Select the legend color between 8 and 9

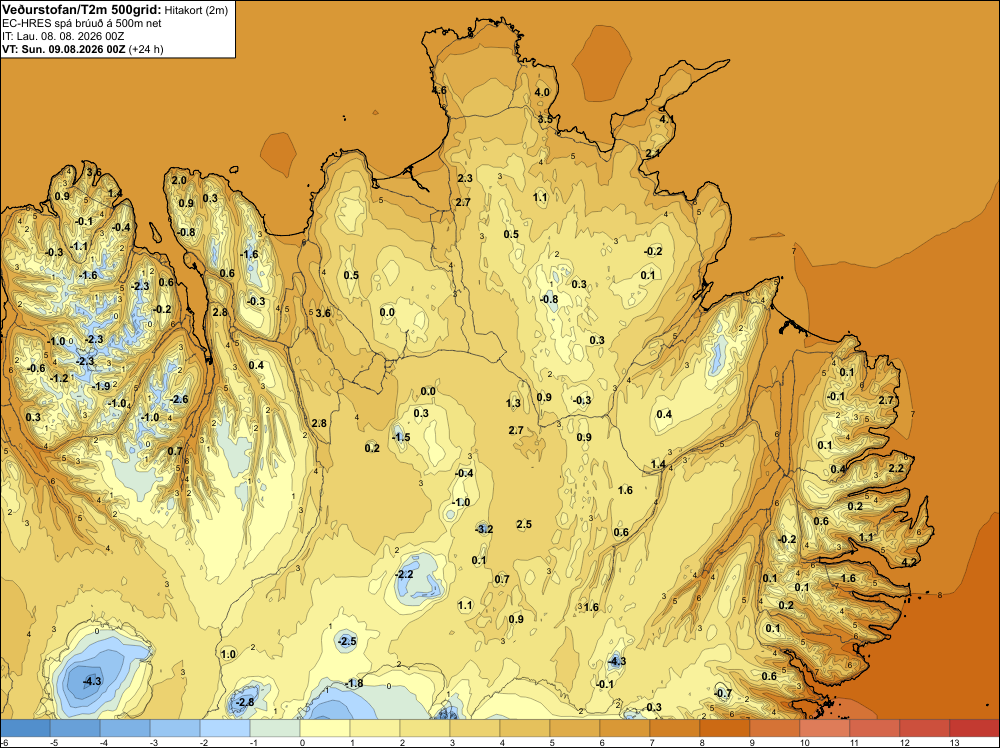[x=724, y=728]
